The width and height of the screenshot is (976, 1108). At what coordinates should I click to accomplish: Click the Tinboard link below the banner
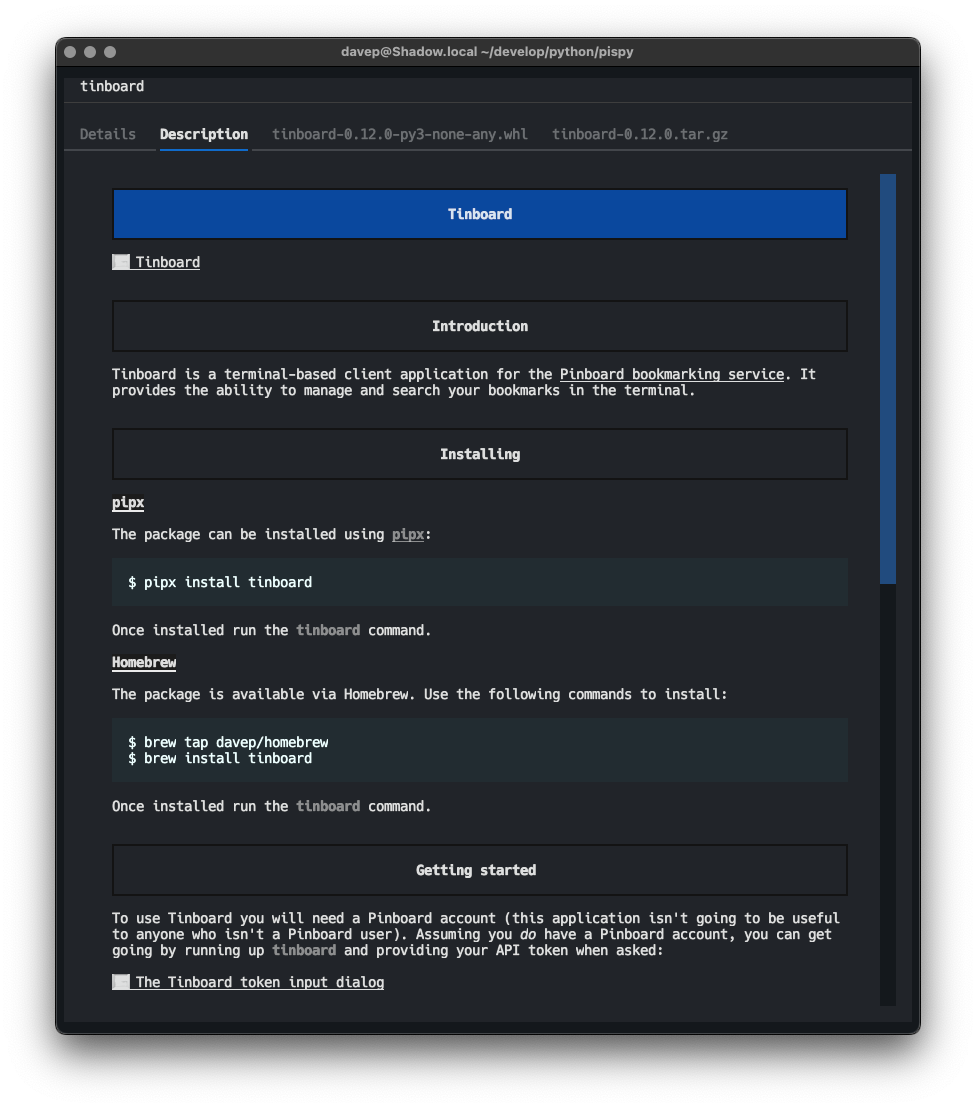click(169, 261)
